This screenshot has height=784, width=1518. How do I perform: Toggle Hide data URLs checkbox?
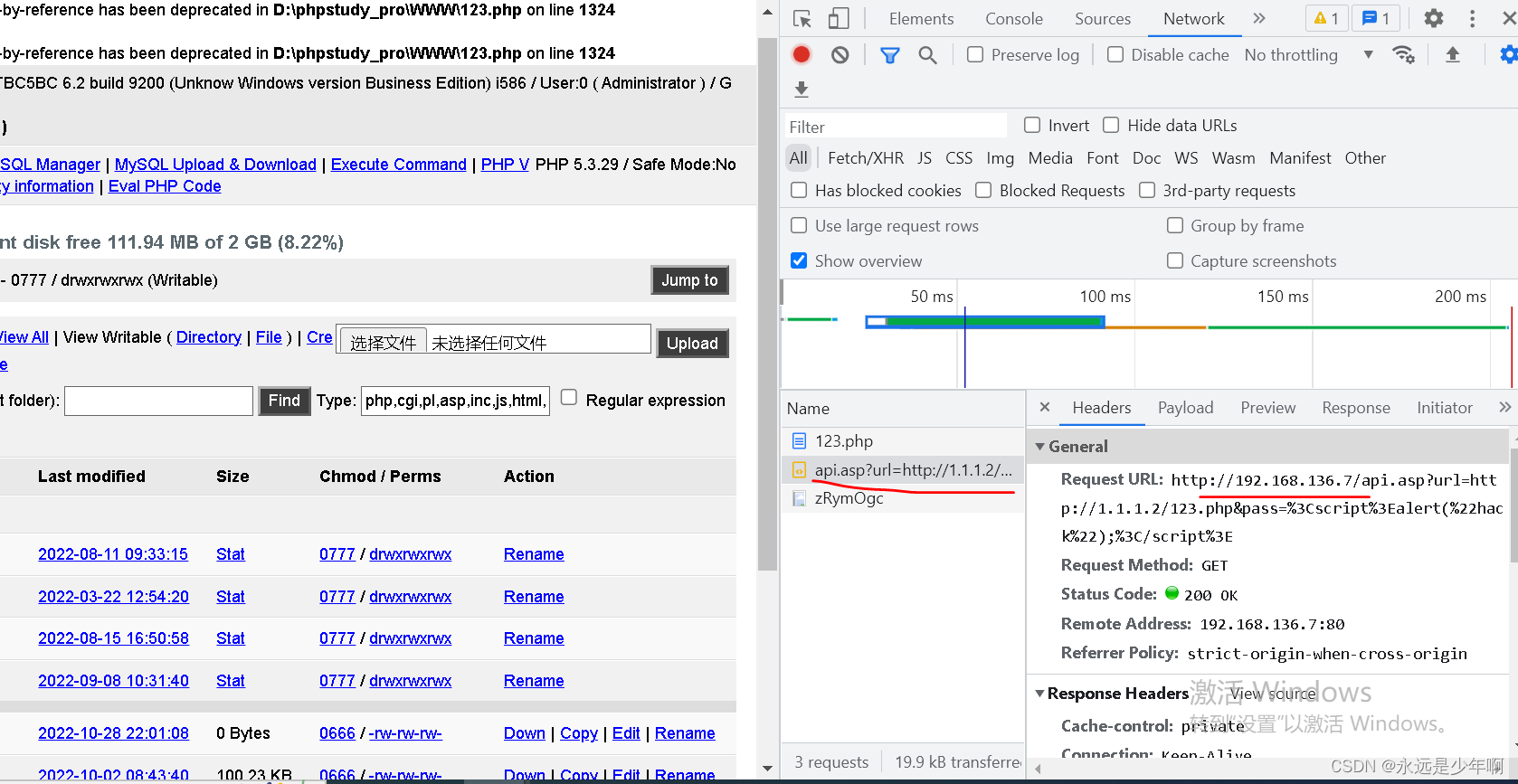1111,126
